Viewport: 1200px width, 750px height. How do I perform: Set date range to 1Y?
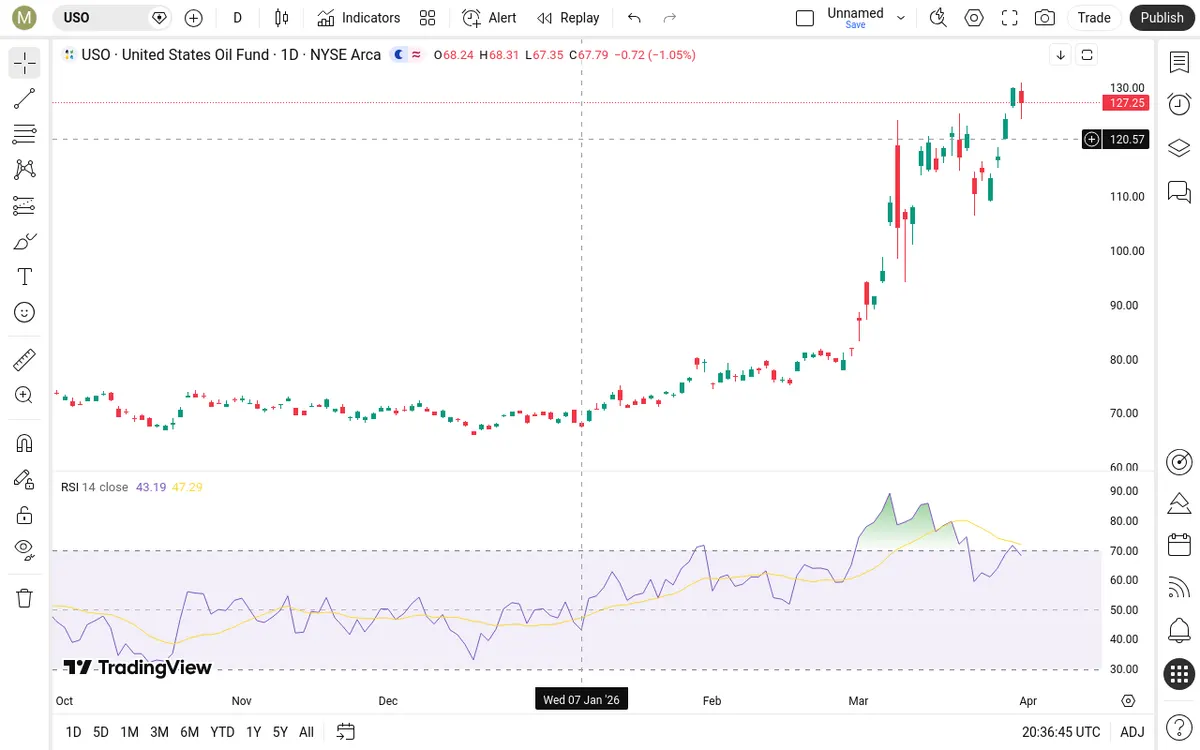click(x=254, y=732)
